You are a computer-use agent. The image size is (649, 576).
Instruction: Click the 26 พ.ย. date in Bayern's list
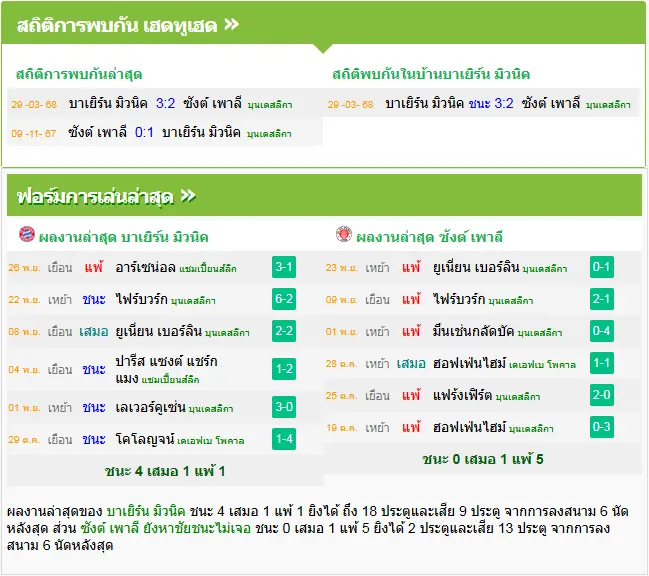tap(24, 268)
